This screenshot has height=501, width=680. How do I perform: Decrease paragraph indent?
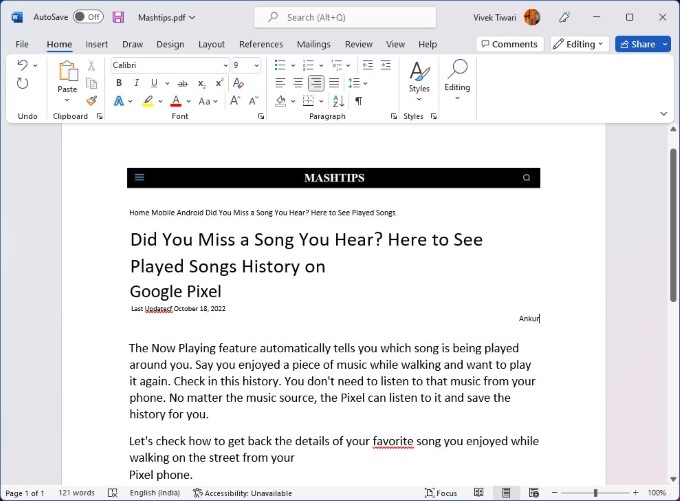pyautogui.click(x=368, y=65)
